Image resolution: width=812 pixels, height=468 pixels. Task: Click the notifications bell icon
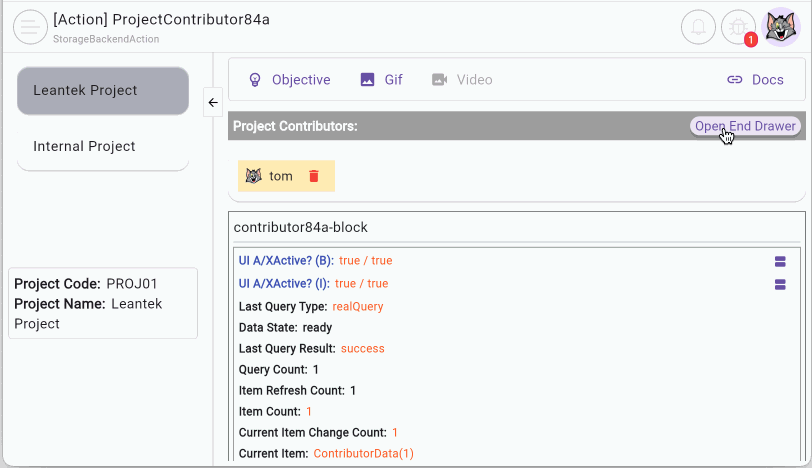tap(698, 27)
